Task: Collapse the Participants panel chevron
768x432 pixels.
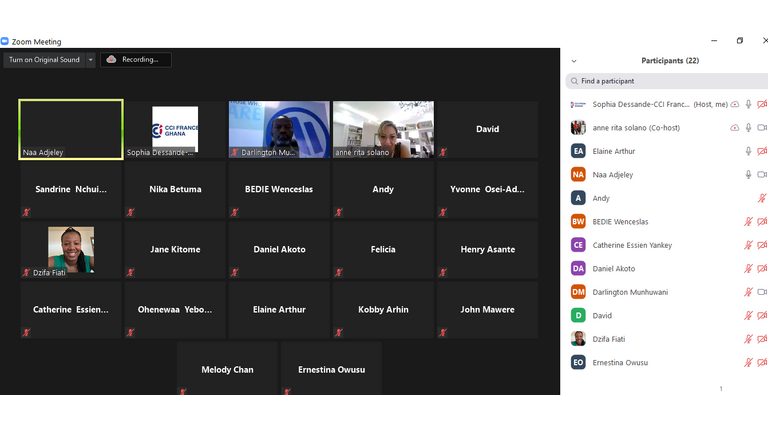Action: pyautogui.click(x=574, y=61)
